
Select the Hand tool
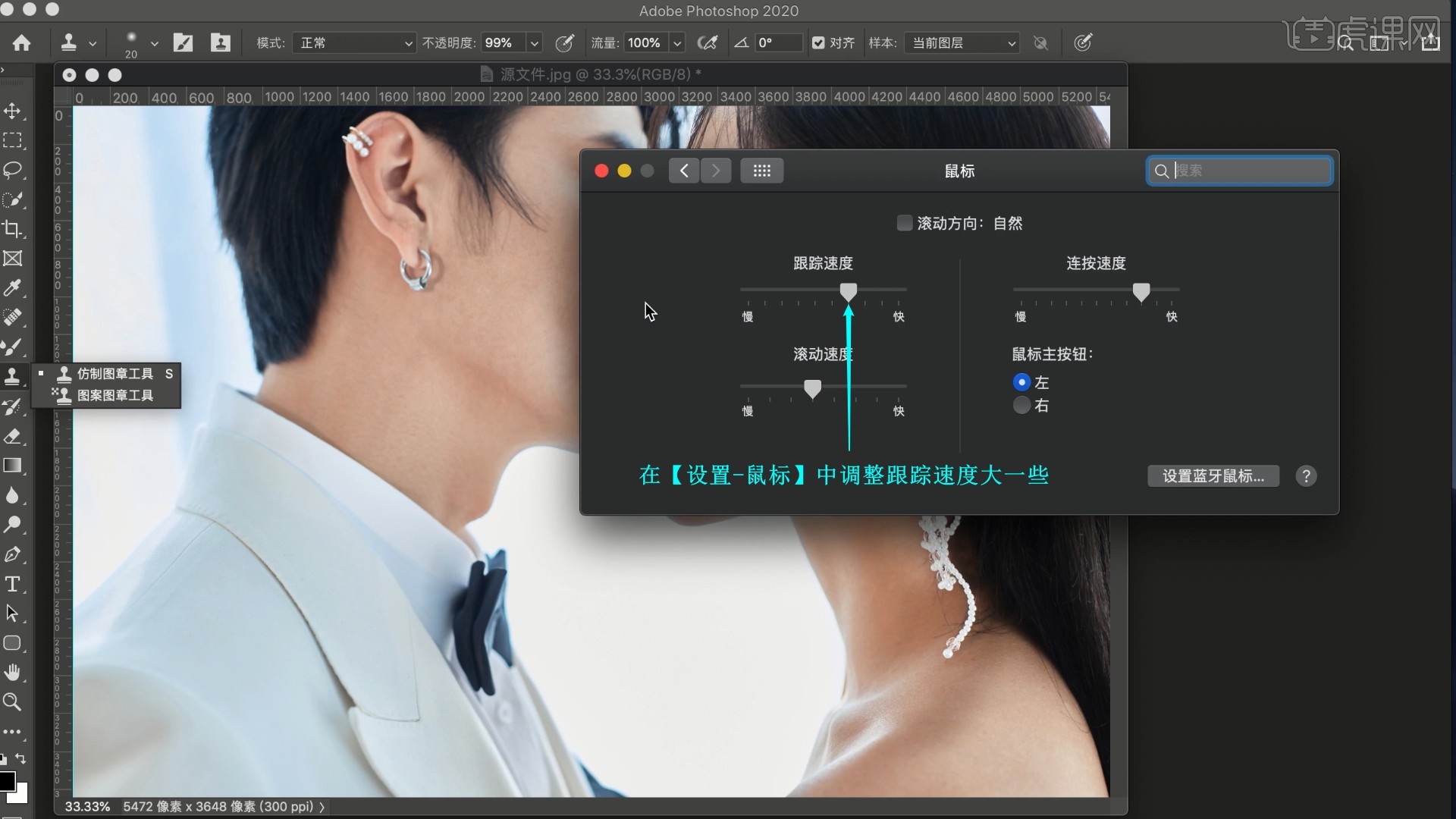tap(12, 673)
